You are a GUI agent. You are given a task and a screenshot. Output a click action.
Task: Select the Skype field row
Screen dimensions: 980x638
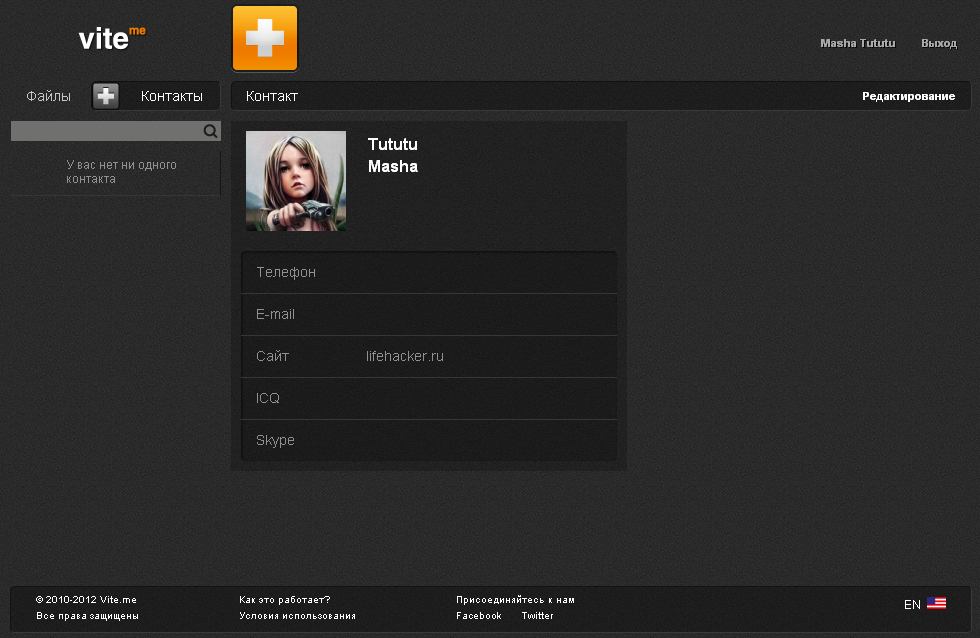click(428, 441)
